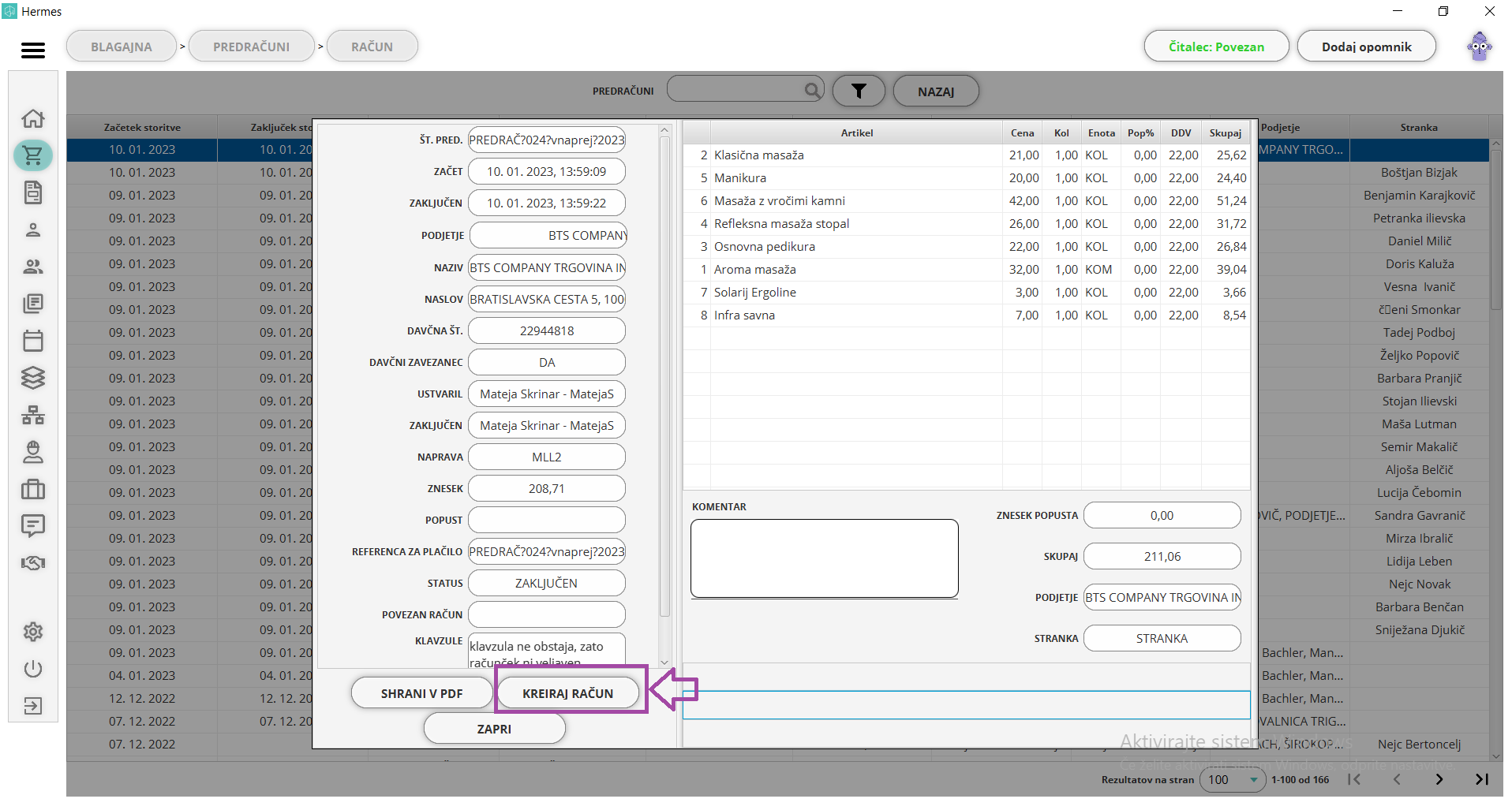Open the stacked pages sidebar icon
The image size is (1512, 810).
click(33, 304)
